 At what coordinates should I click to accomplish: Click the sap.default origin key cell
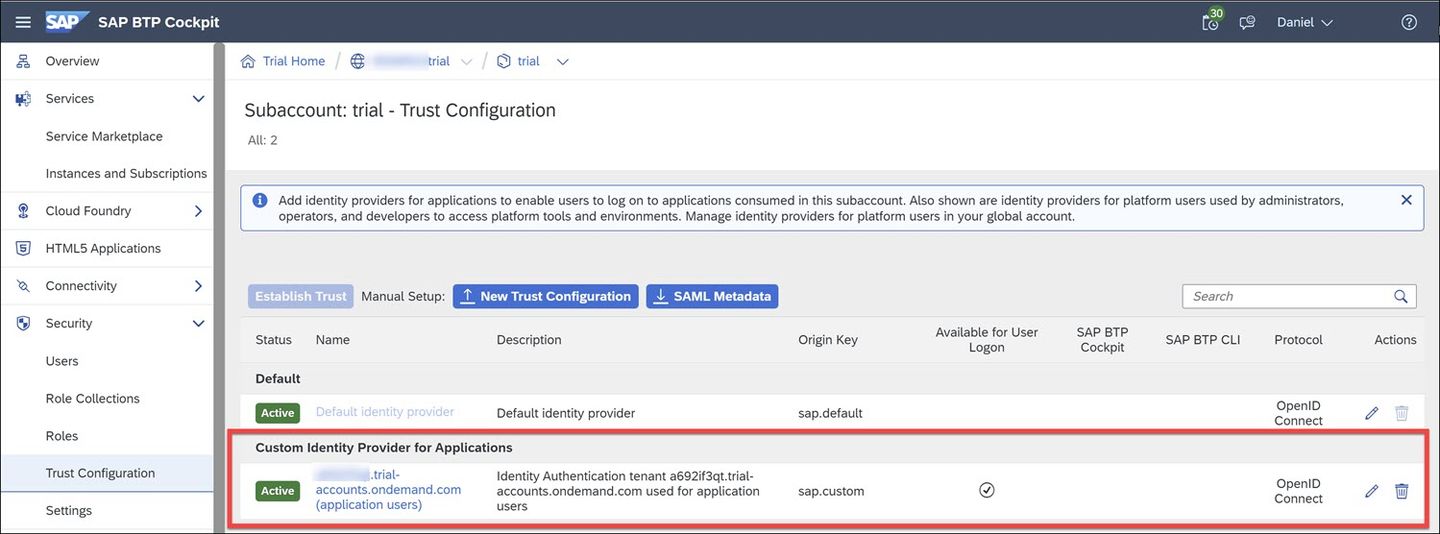tap(830, 413)
